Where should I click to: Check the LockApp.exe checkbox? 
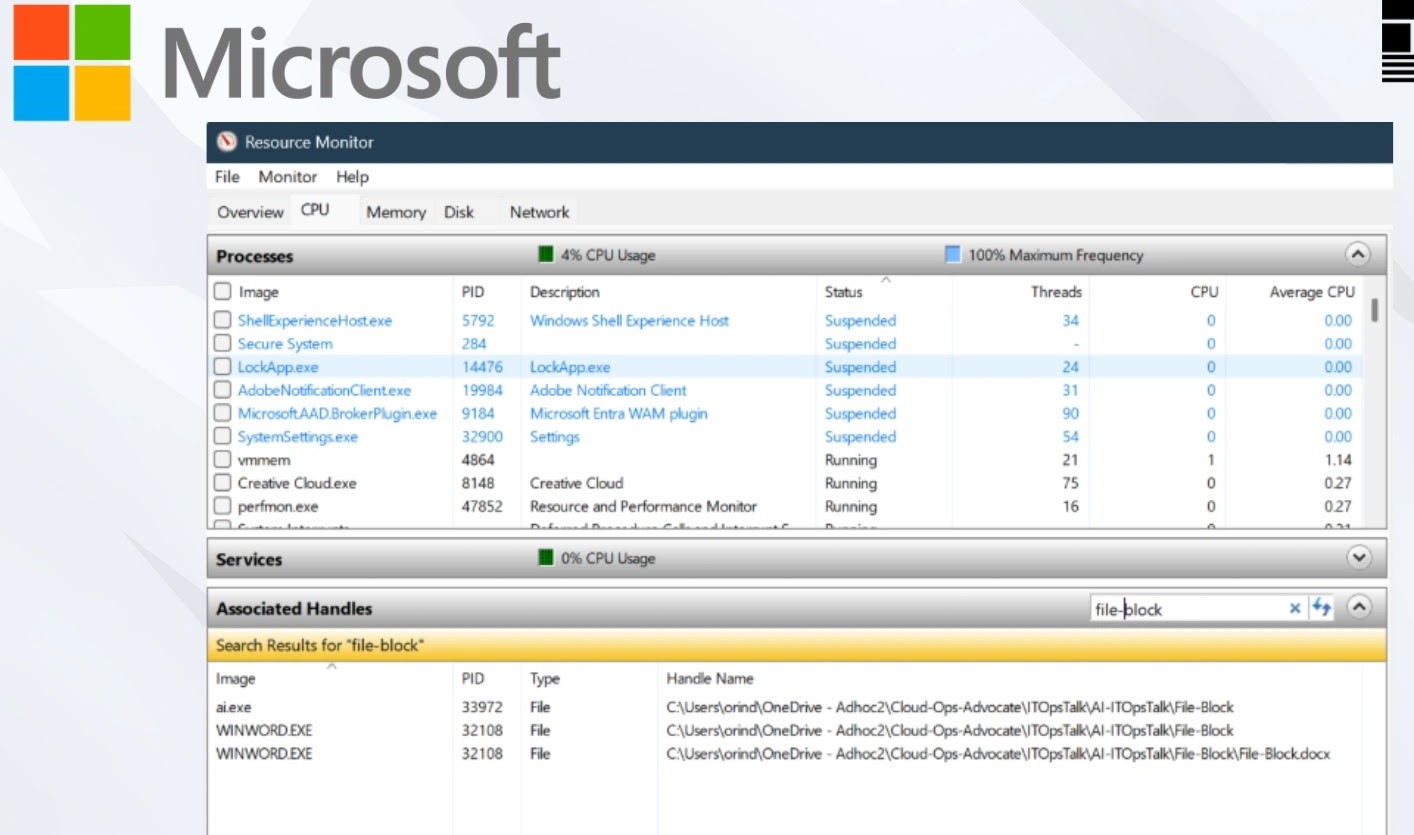pyautogui.click(x=223, y=367)
